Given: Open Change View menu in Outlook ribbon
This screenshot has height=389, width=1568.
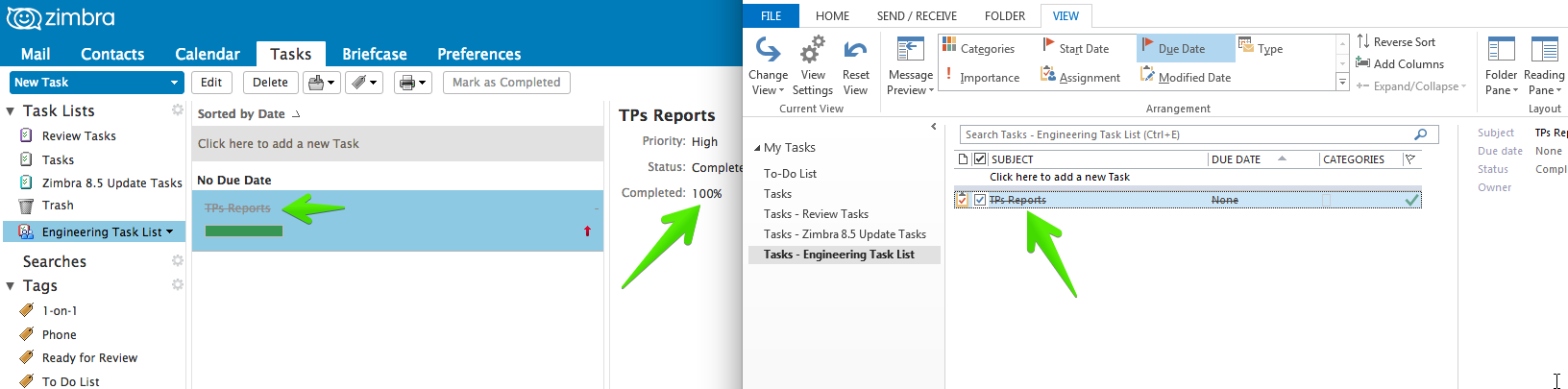Looking at the screenshot, I should 768,65.
